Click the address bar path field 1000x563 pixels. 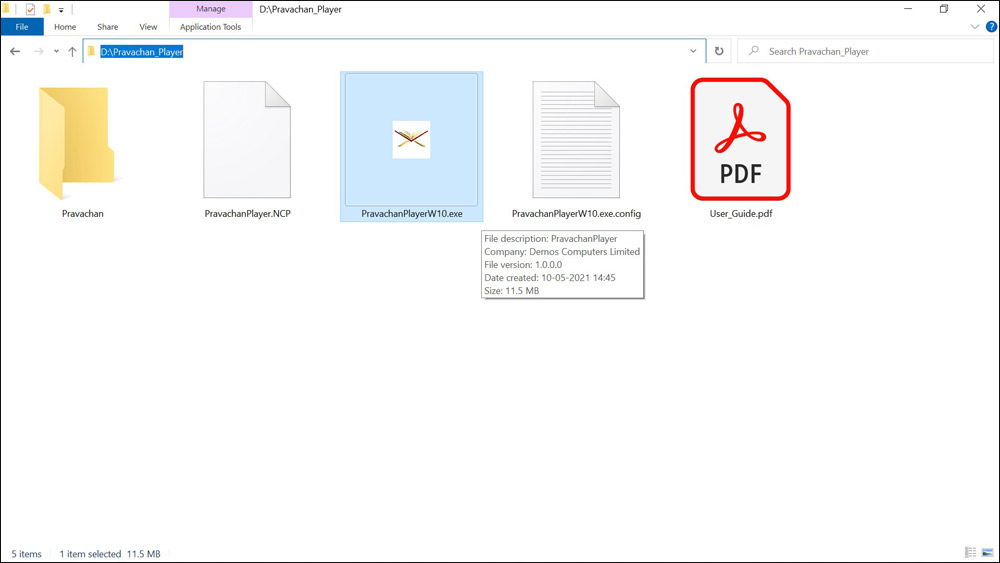point(394,51)
